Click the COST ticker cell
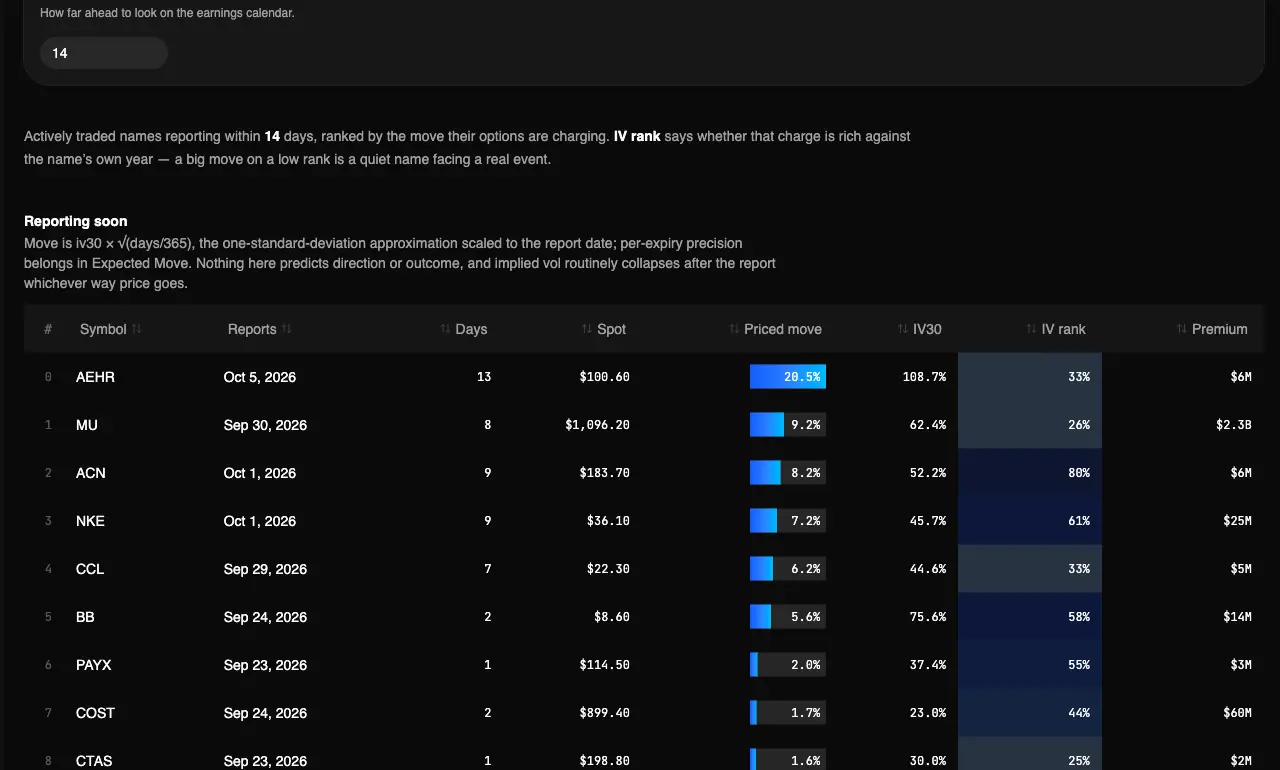This screenshot has height=770, width=1280. pos(95,713)
